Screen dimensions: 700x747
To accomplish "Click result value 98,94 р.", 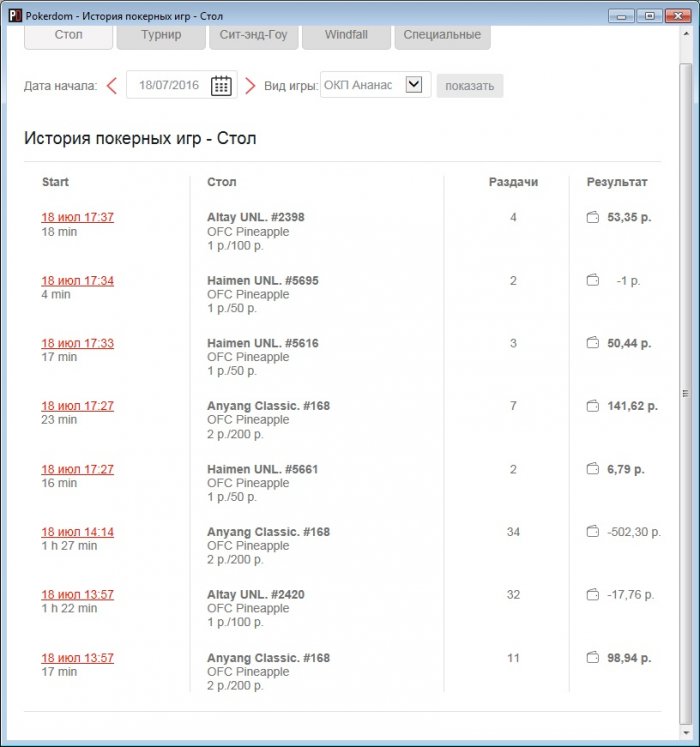I will coord(629,658).
